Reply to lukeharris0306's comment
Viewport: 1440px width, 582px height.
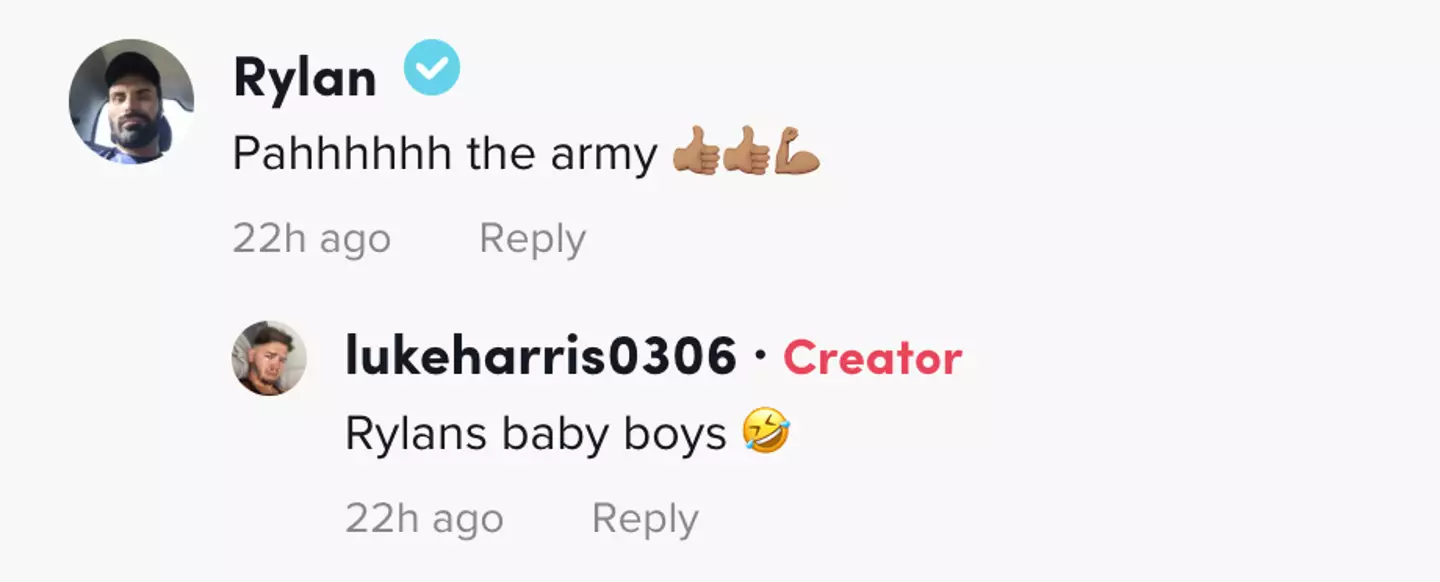[x=645, y=519]
